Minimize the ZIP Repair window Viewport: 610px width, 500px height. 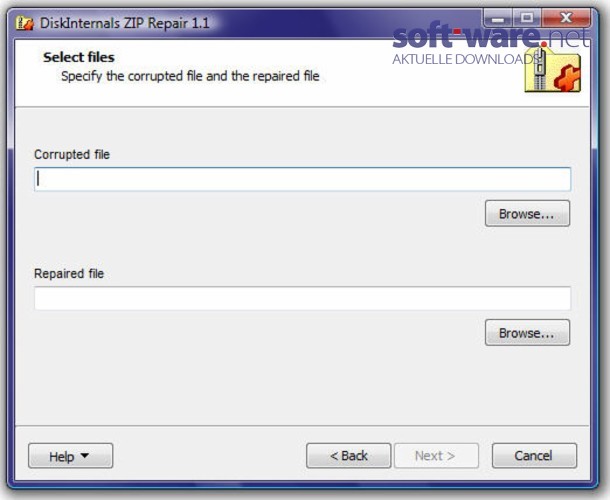(x=498, y=18)
